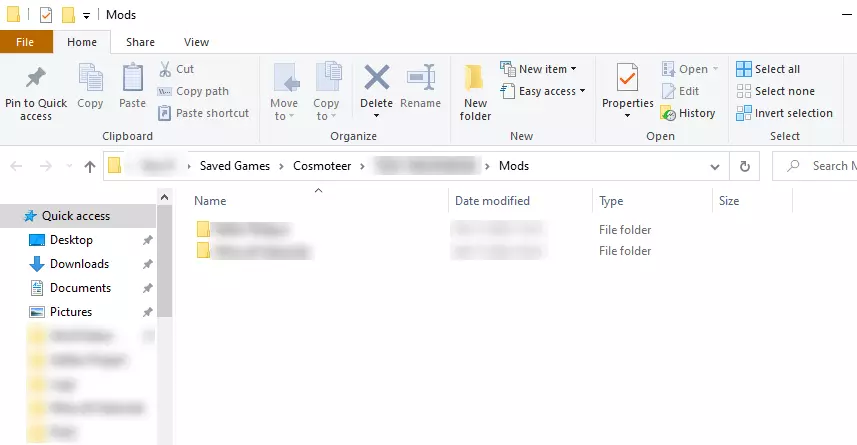
Task: Select Paste shortcut option
Action: pyautogui.click(x=204, y=113)
